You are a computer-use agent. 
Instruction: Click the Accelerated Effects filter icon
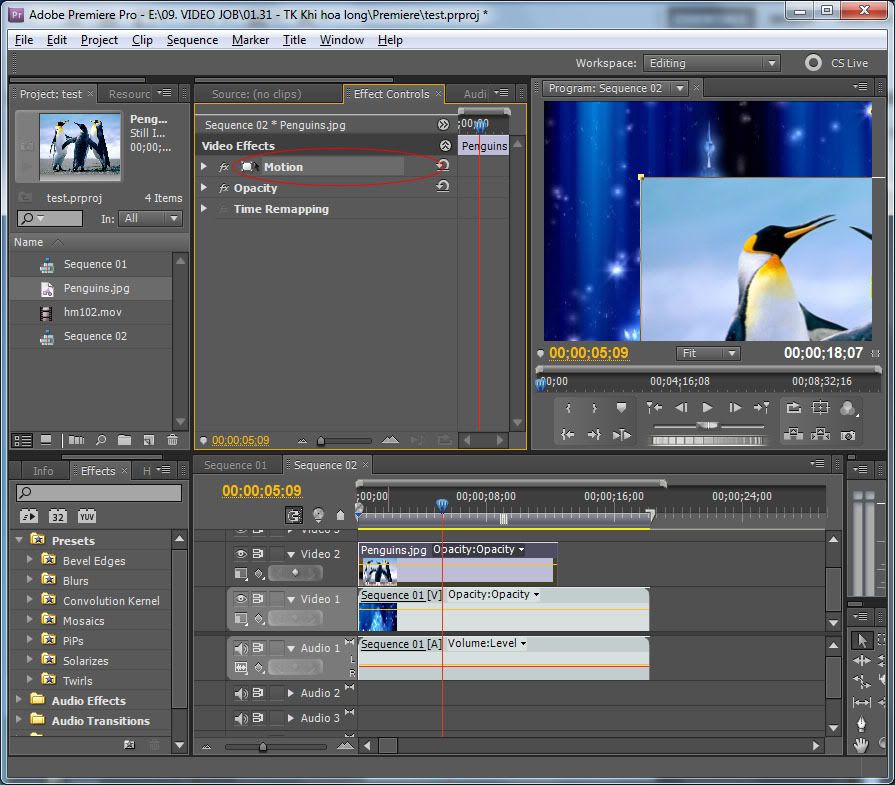(x=29, y=516)
